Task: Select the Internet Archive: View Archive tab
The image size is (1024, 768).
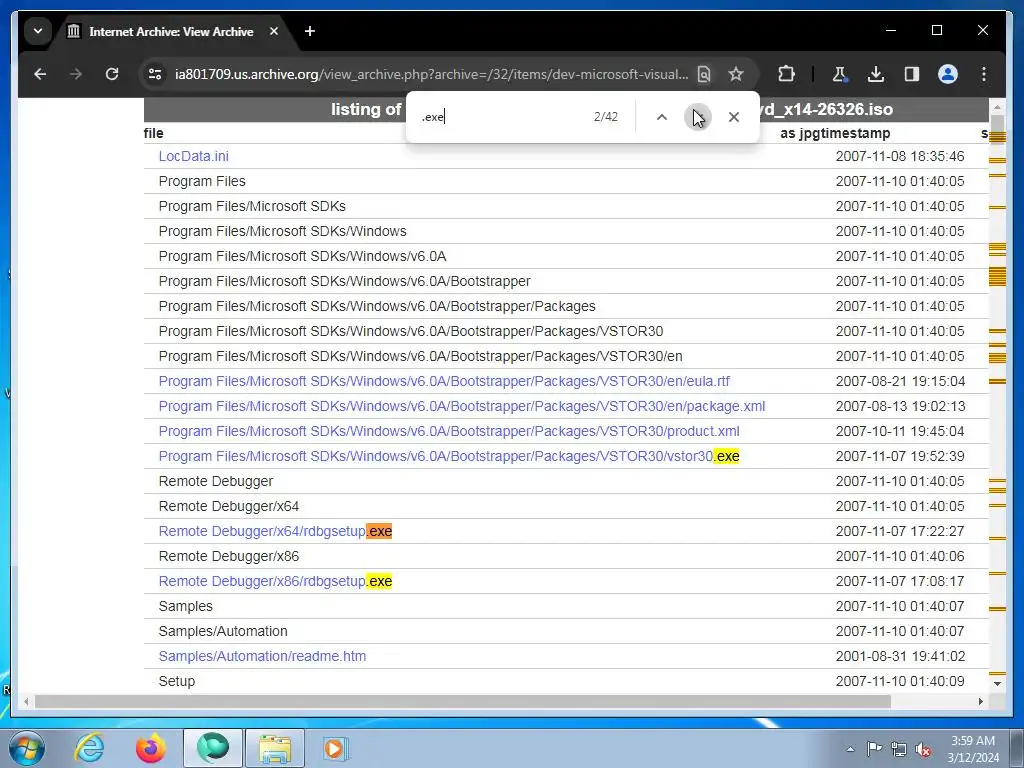Action: tap(171, 31)
